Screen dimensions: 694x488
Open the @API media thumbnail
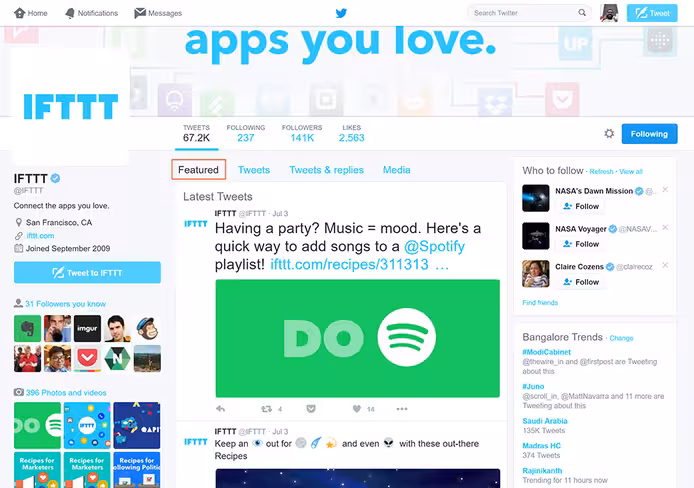point(137,425)
